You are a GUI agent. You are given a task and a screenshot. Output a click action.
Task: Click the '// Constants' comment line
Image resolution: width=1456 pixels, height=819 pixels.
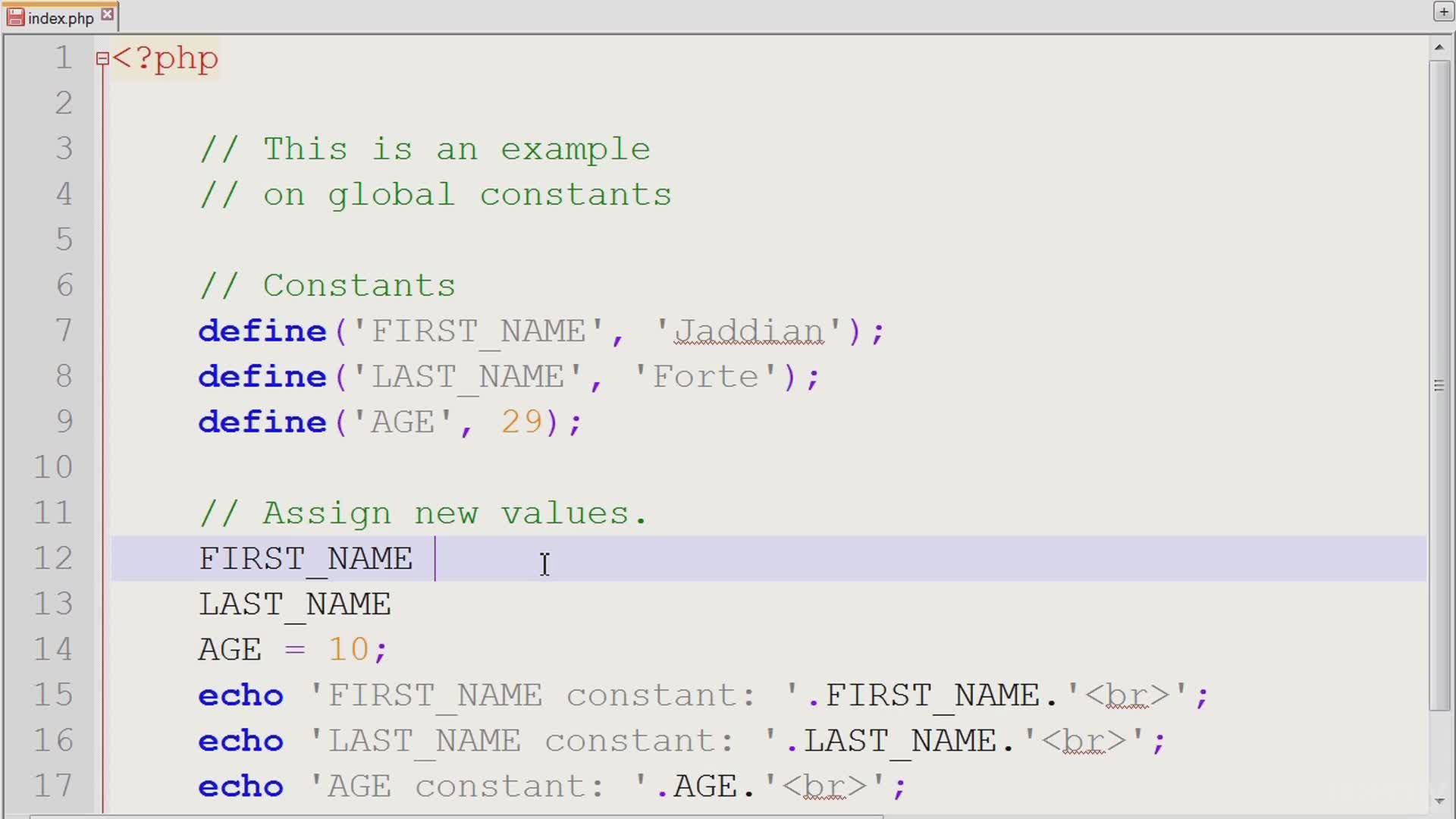click(x=328, y=286)
